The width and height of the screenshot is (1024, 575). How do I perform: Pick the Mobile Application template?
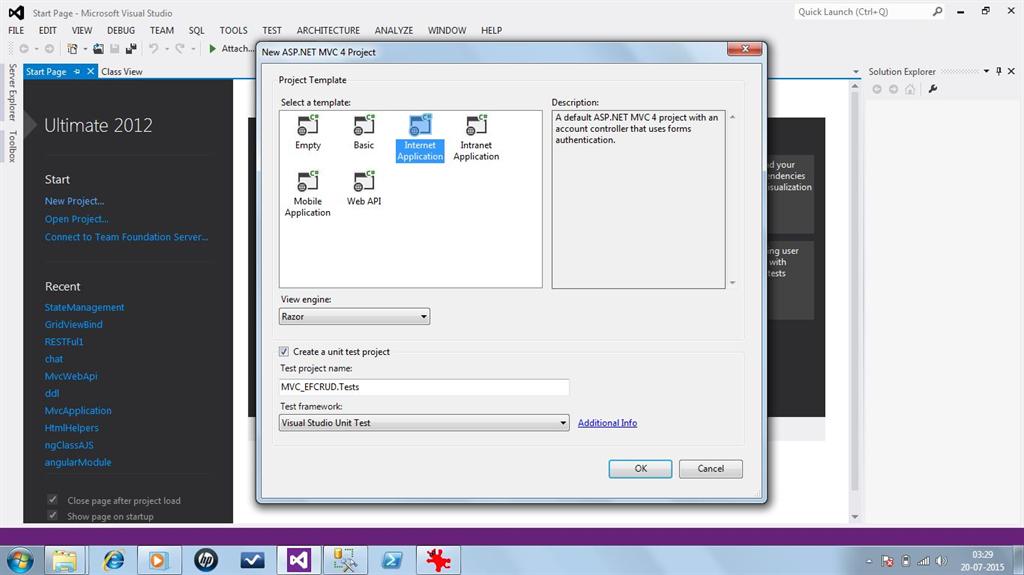click(308, 193)
